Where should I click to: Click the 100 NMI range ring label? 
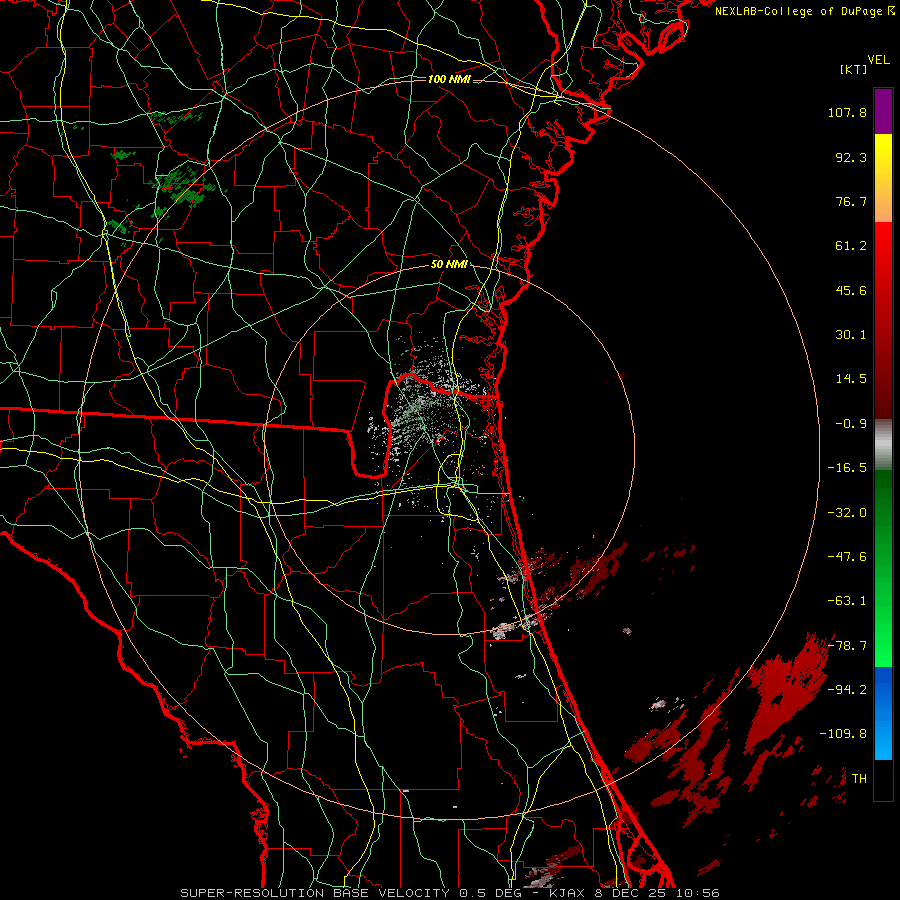click(449, 79)
